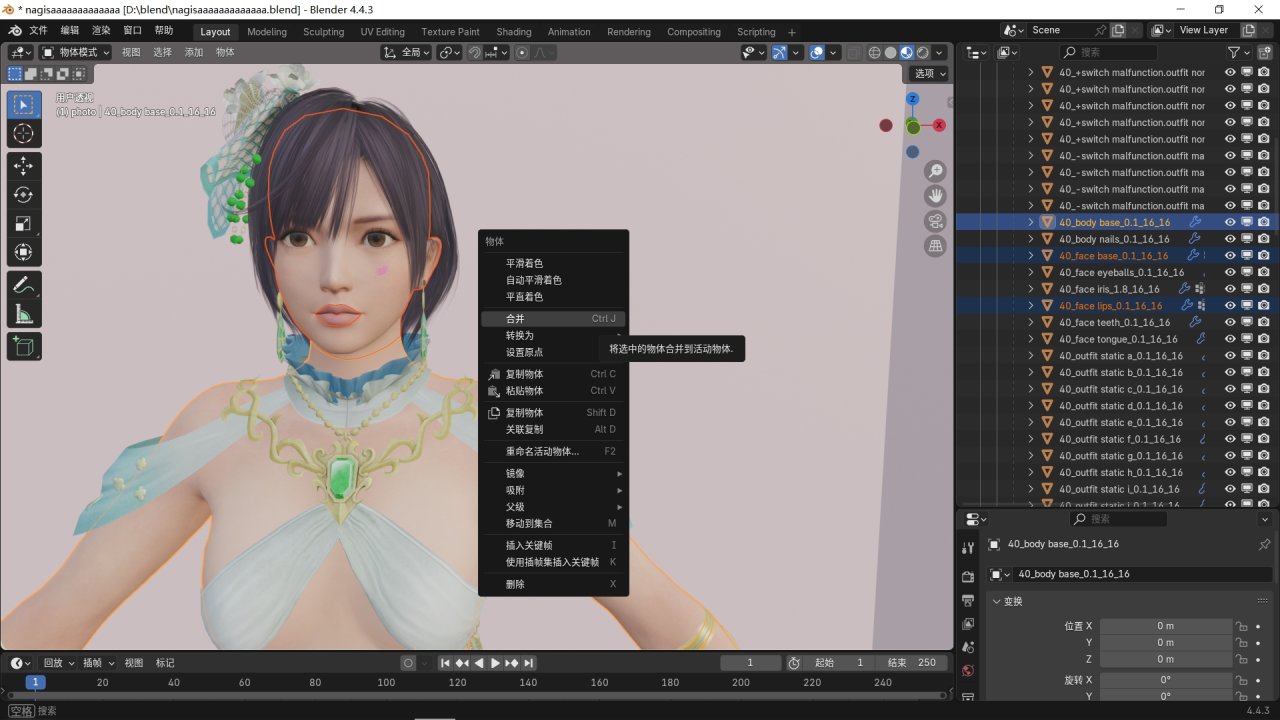Toggle viewport snapping magnet

point(475,52)
